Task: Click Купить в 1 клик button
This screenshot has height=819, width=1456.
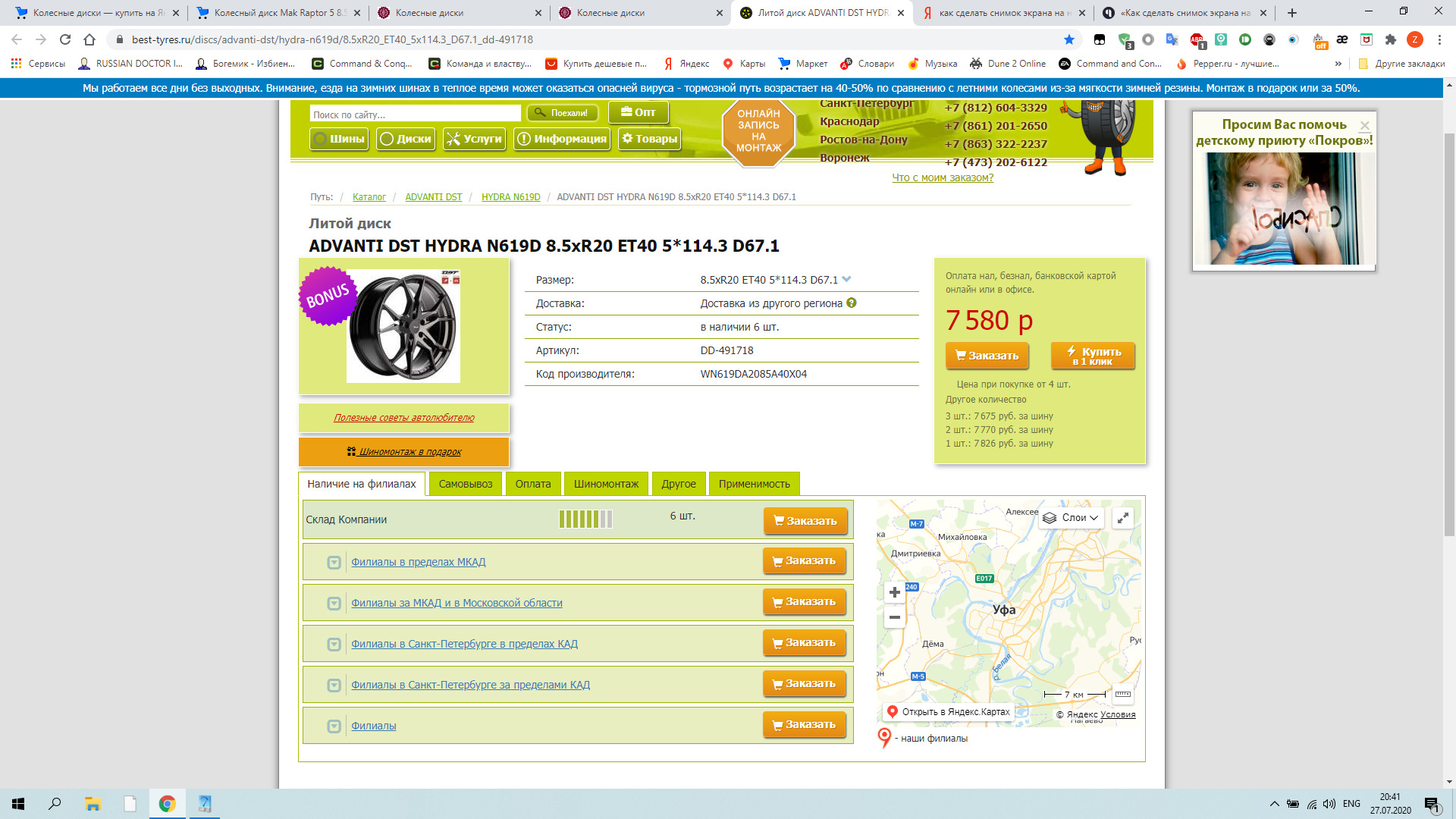Action: tap(1093, 356)
